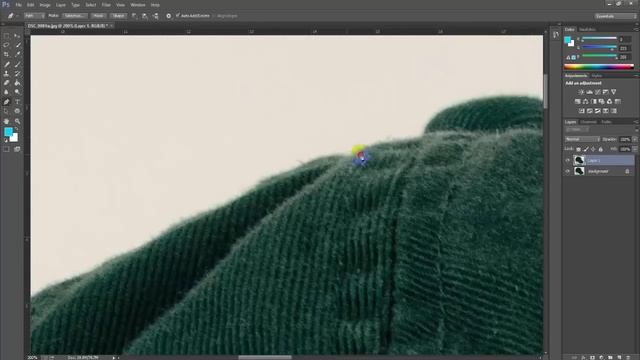Open path operations dropdown
The image size is (640, 360).
point(135,16)
